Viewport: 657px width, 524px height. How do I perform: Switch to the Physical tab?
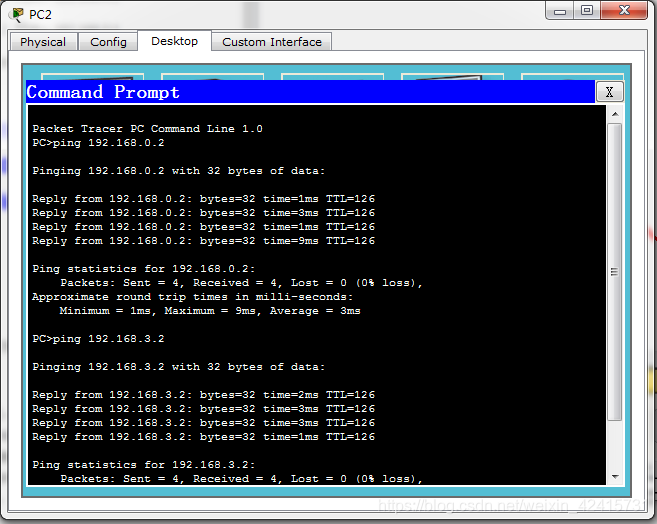43,42
